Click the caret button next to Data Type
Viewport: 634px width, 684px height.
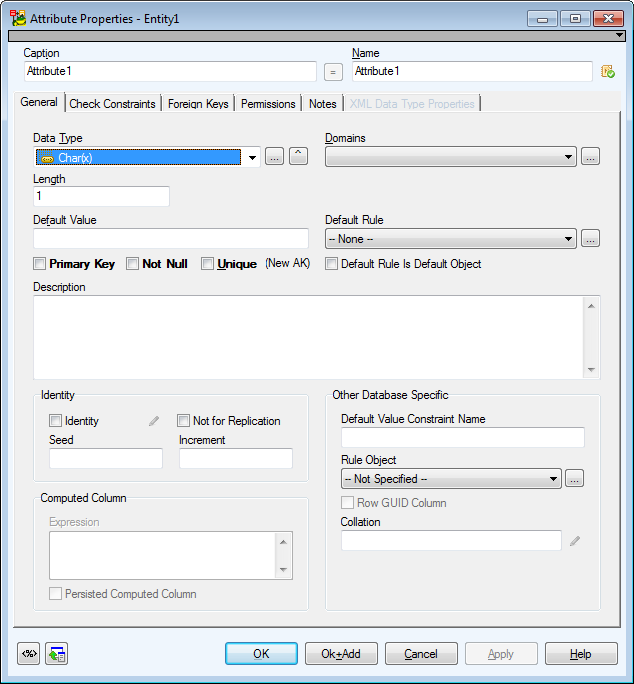pyautogui.click(x=298, y=156)
